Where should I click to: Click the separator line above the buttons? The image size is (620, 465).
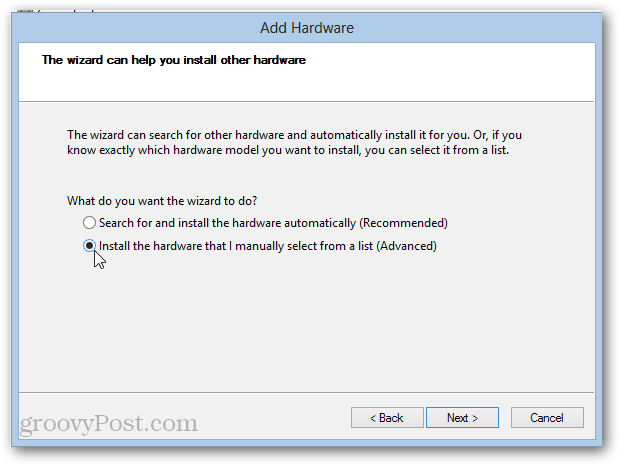306,392
